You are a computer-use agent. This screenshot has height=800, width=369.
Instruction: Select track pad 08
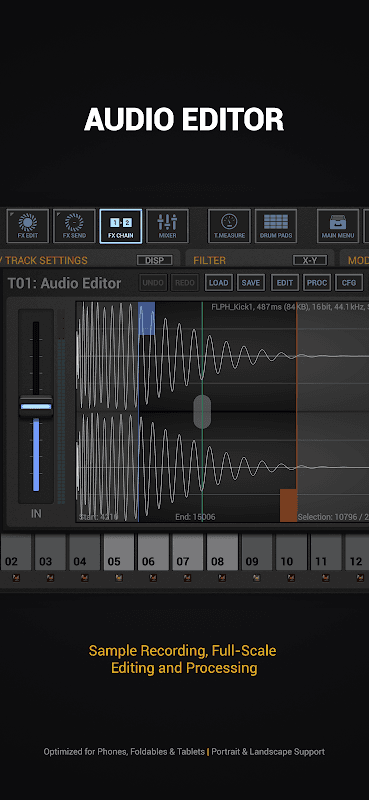click(x=222, y=553)
